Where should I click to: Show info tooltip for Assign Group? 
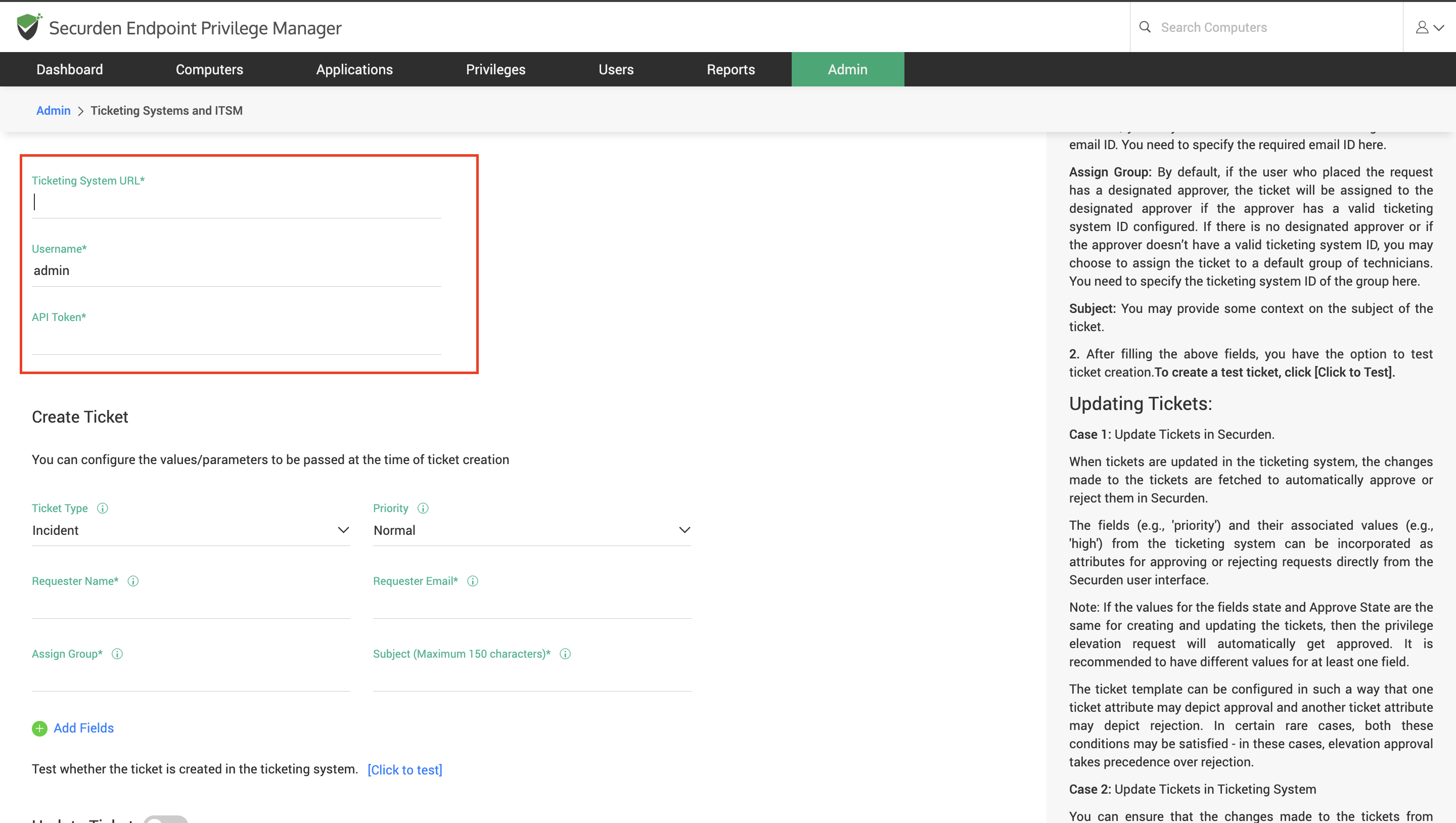(117, 654)
